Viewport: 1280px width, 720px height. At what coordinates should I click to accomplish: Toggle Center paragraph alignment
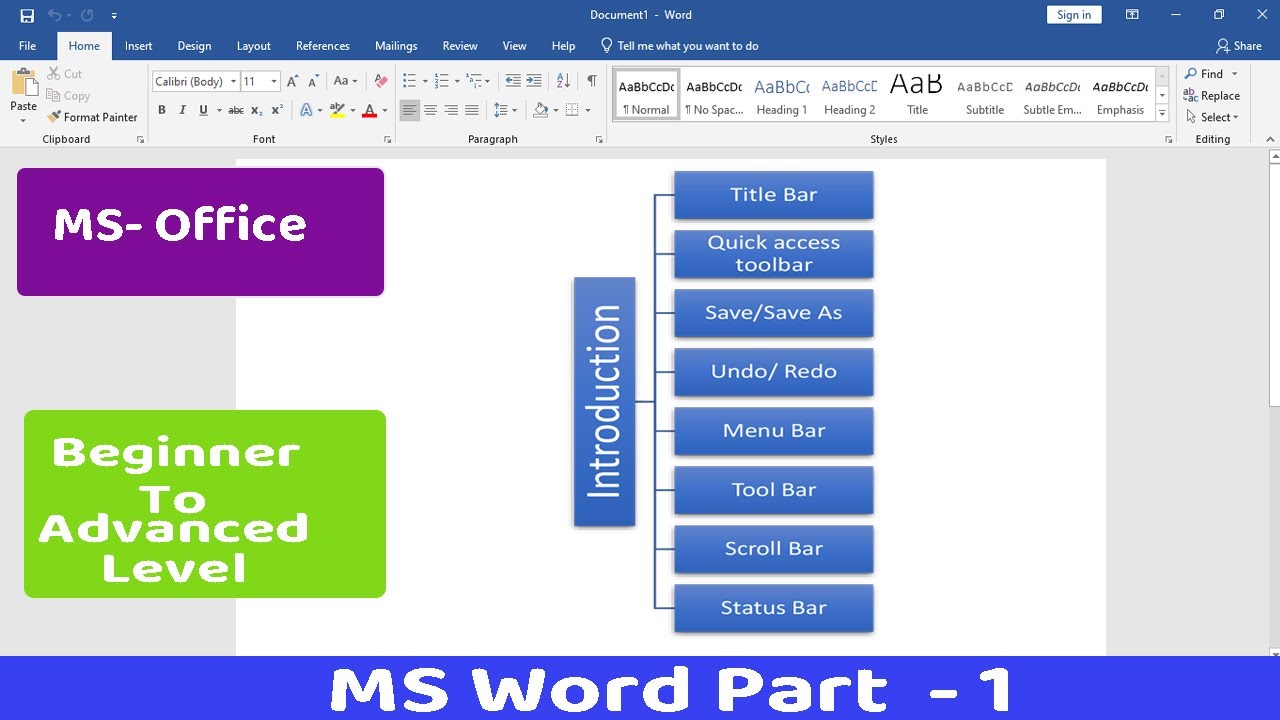pos(430,110)
